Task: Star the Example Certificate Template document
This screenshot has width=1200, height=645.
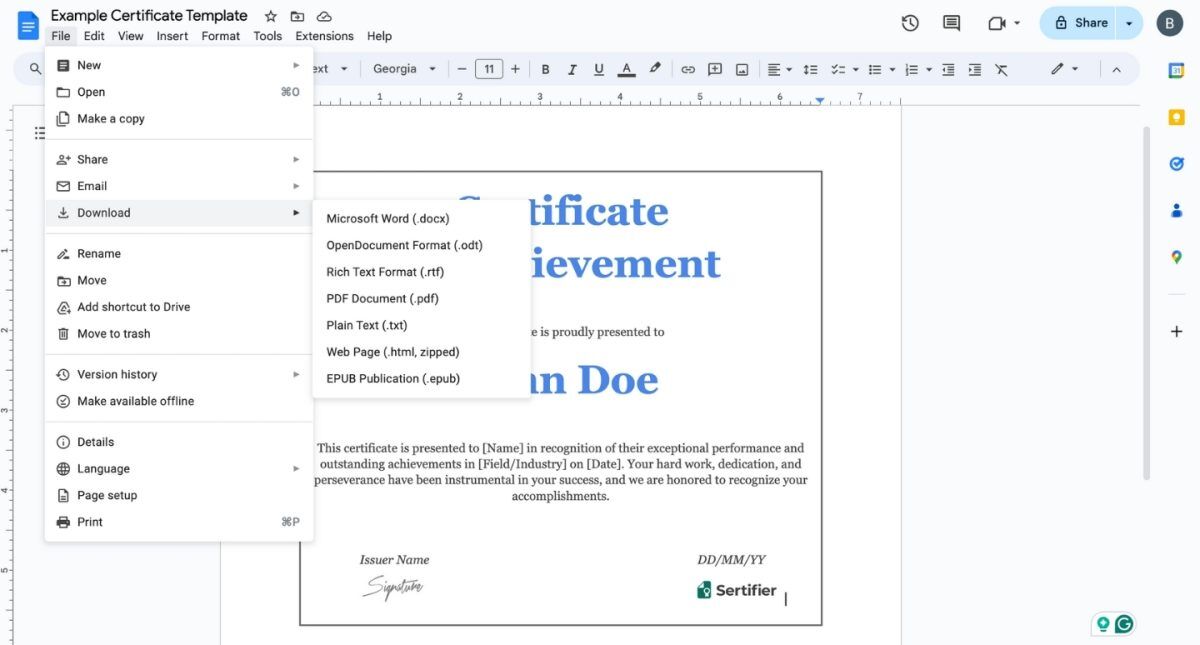Action: [270, 15]
